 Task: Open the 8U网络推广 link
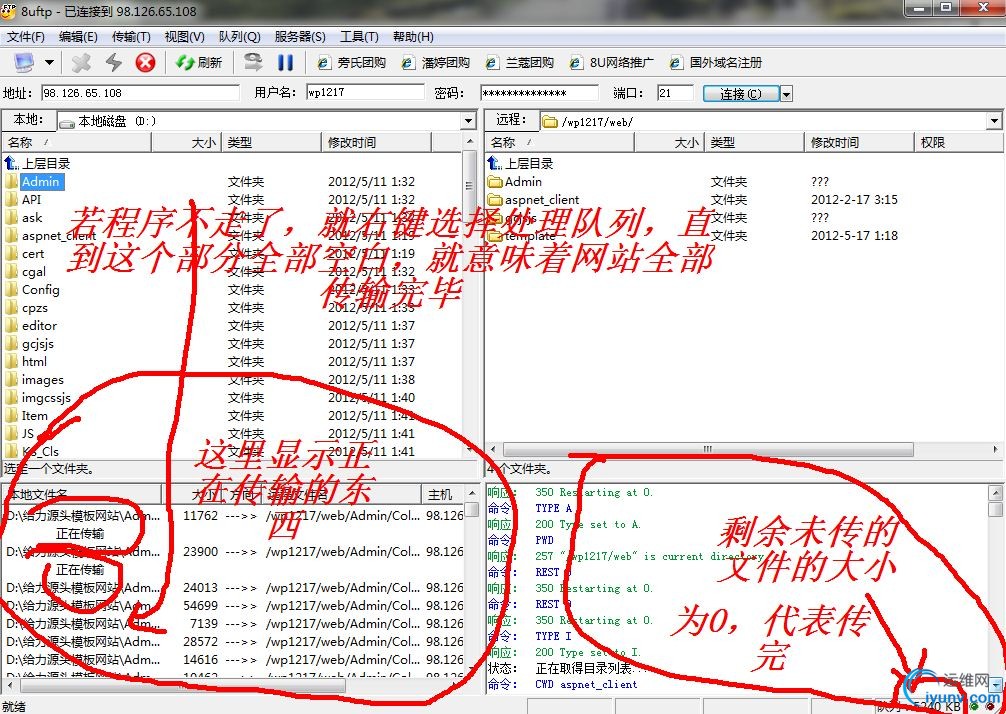click(x=612, y=63)
